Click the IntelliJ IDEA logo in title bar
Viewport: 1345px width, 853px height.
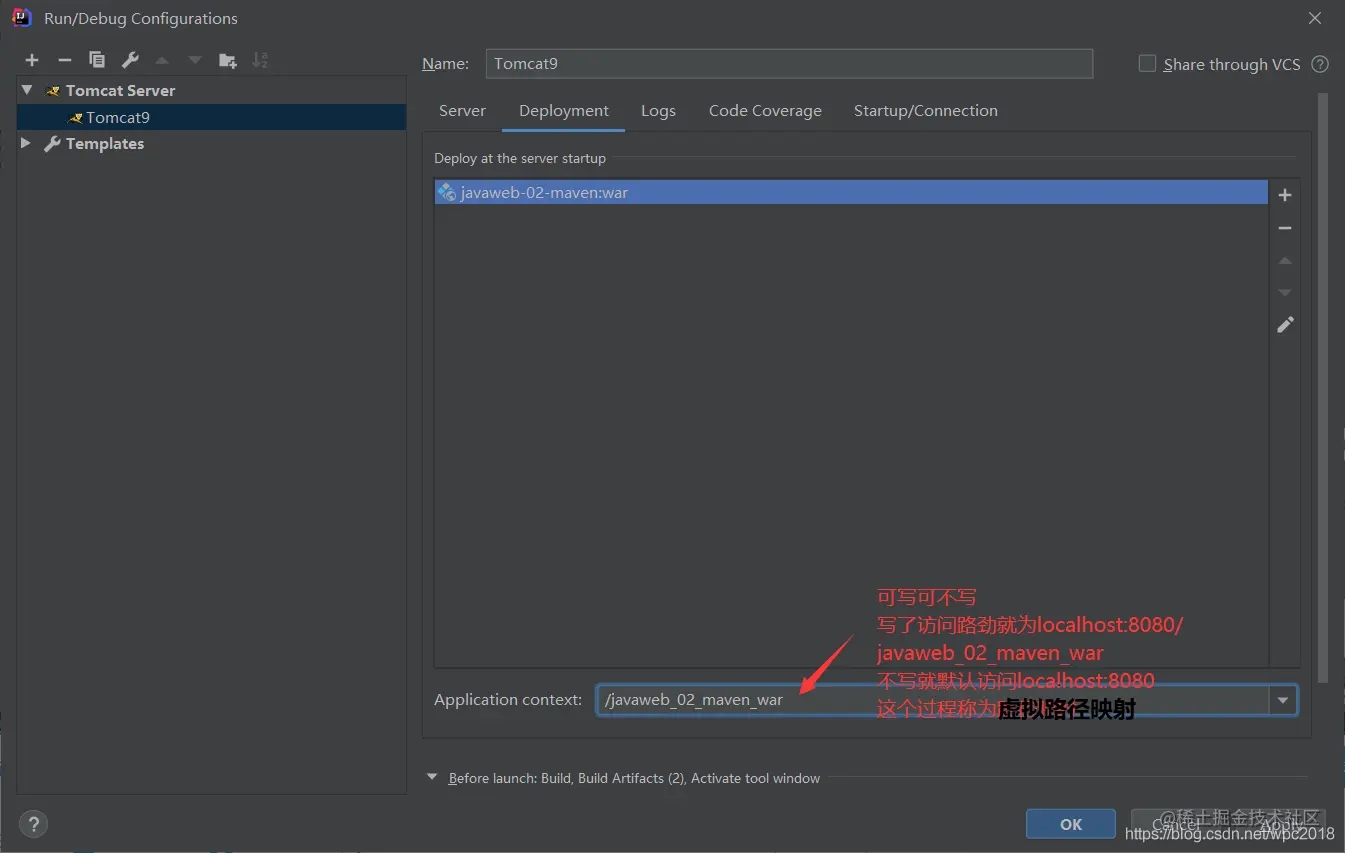click(21, 18)
